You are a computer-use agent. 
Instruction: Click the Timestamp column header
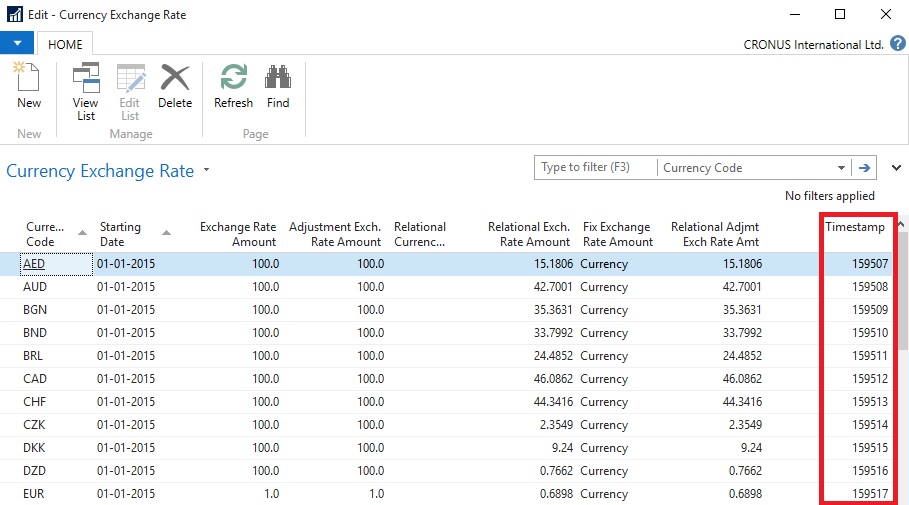coord(854,228)
